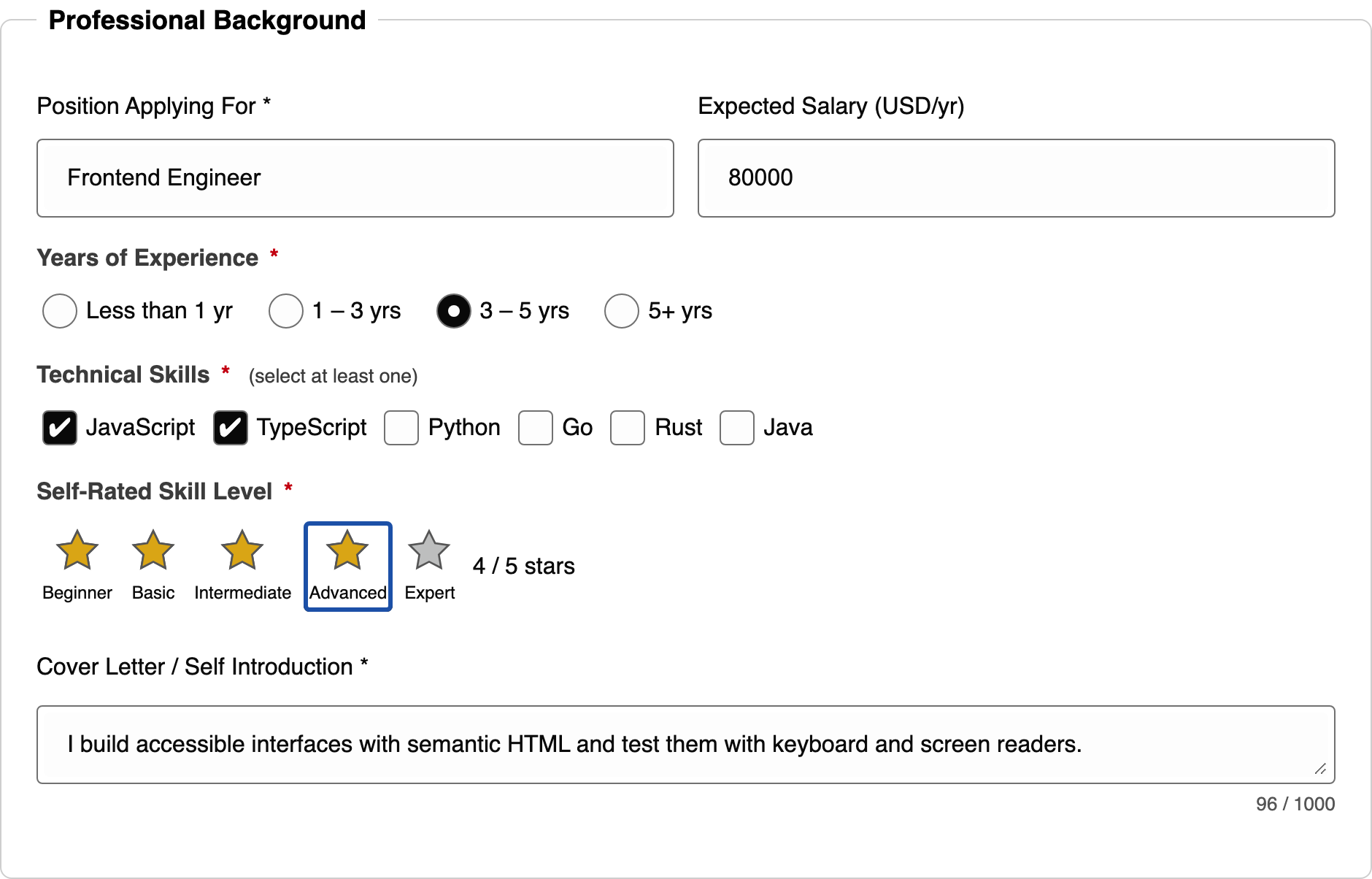The width and height of the screenshot is (1372, 879).
Task: Click the 'Years of Experience' label
Action: [147, 258]
